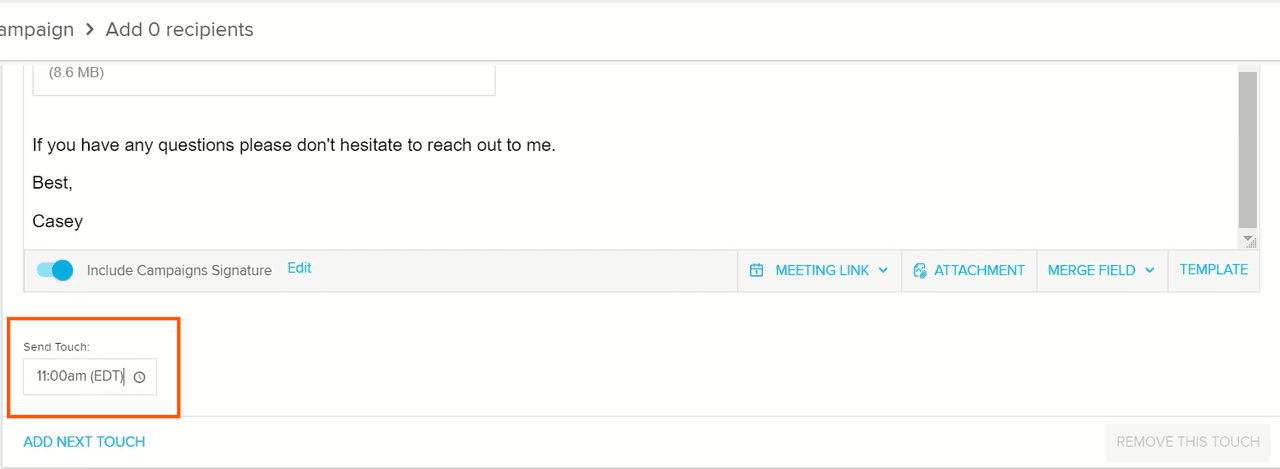Expand the Merge Field dropdown arrow

(1150, 270)
